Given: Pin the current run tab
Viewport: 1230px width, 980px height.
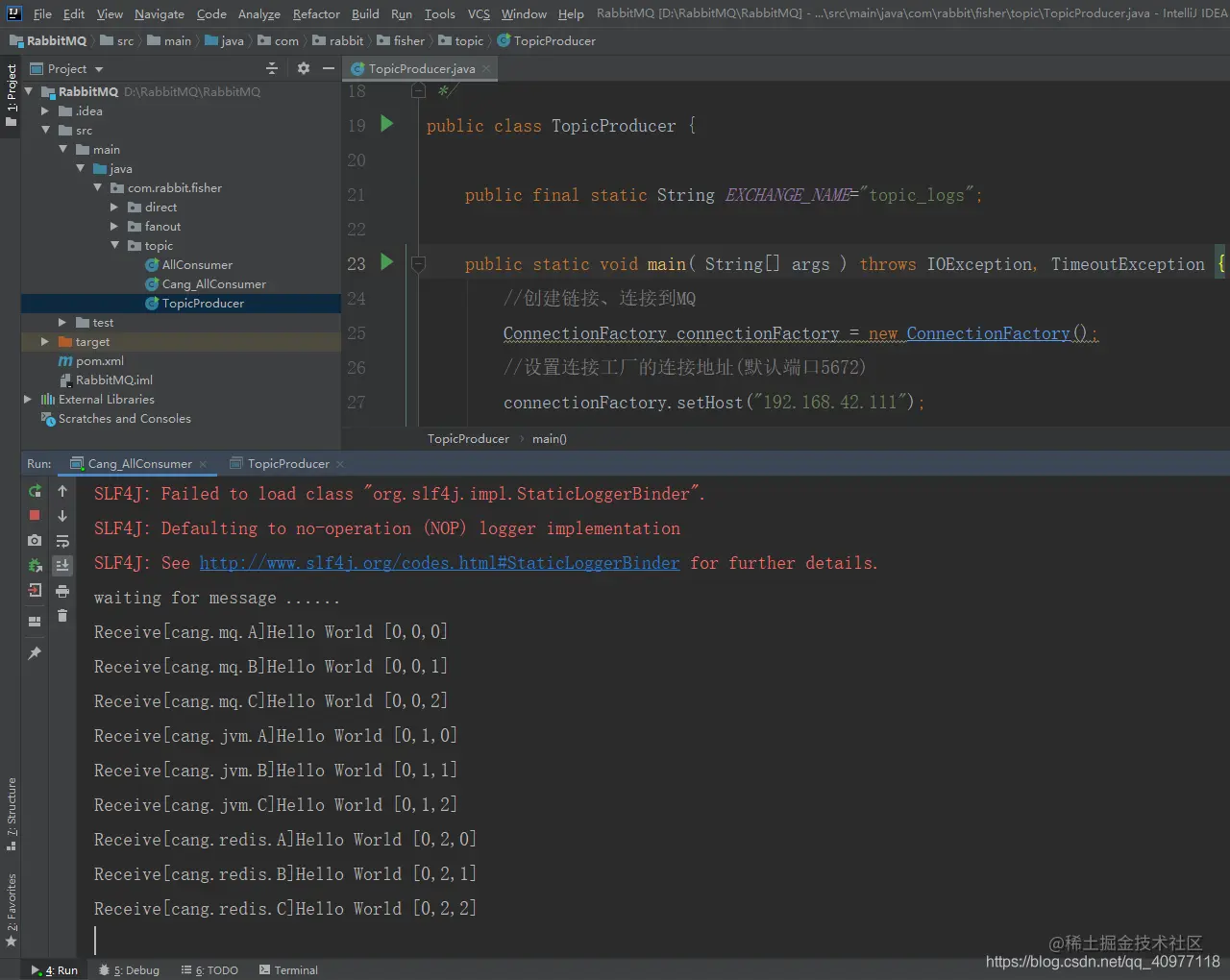Looking at the screenshot, I should 35,653.
